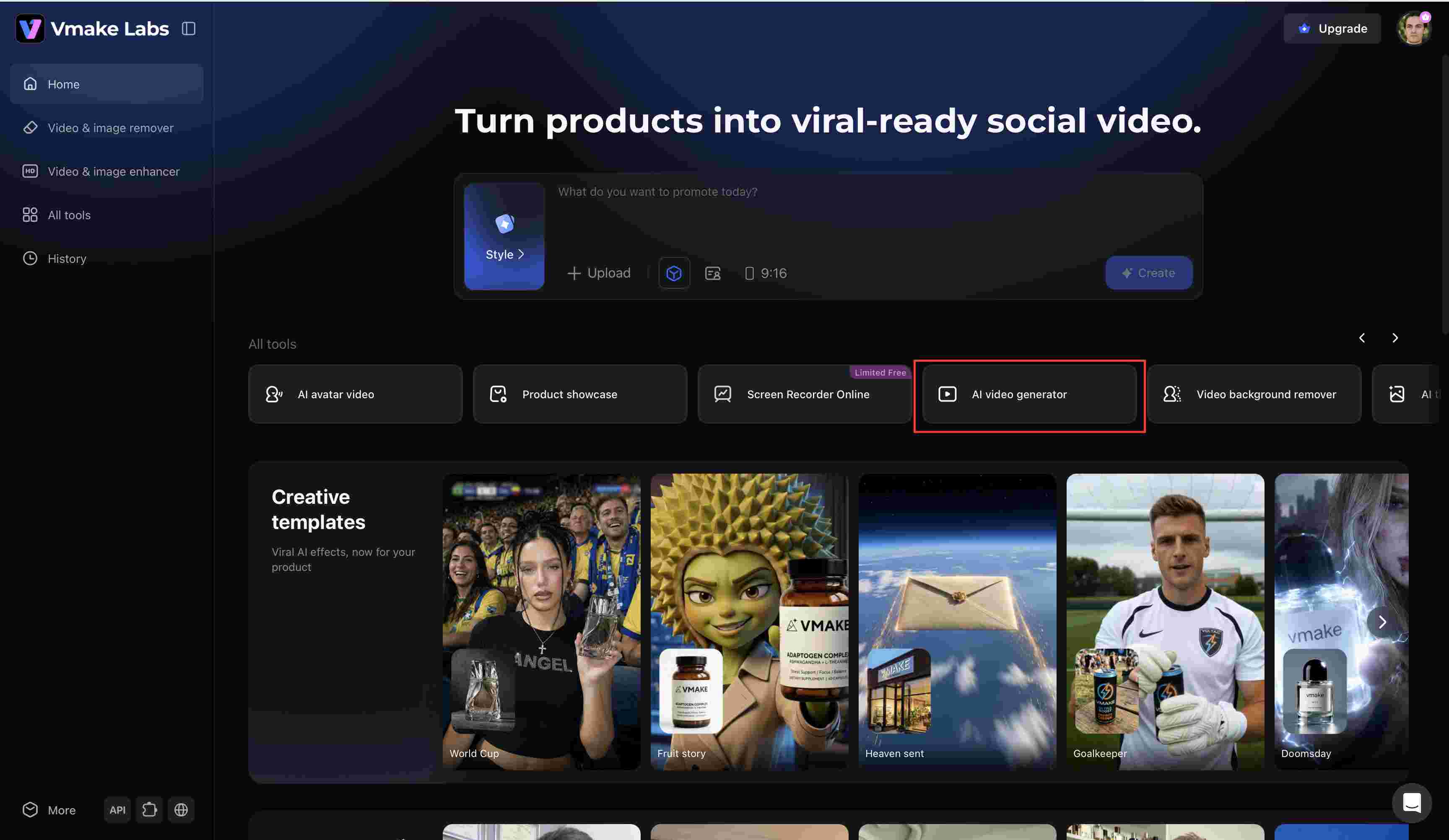
Task: Open History in the sidebar
Action: coord(106,259)
